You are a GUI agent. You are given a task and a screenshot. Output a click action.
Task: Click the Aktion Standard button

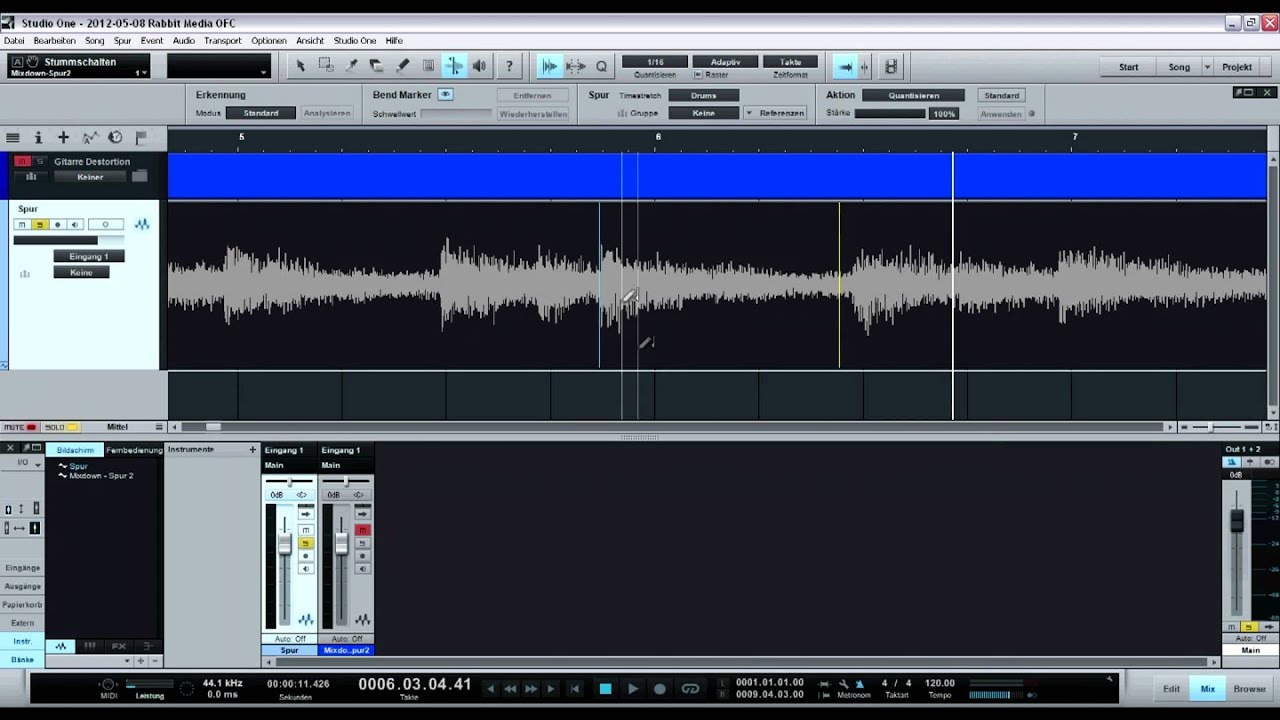click(x=1001, y=95)
